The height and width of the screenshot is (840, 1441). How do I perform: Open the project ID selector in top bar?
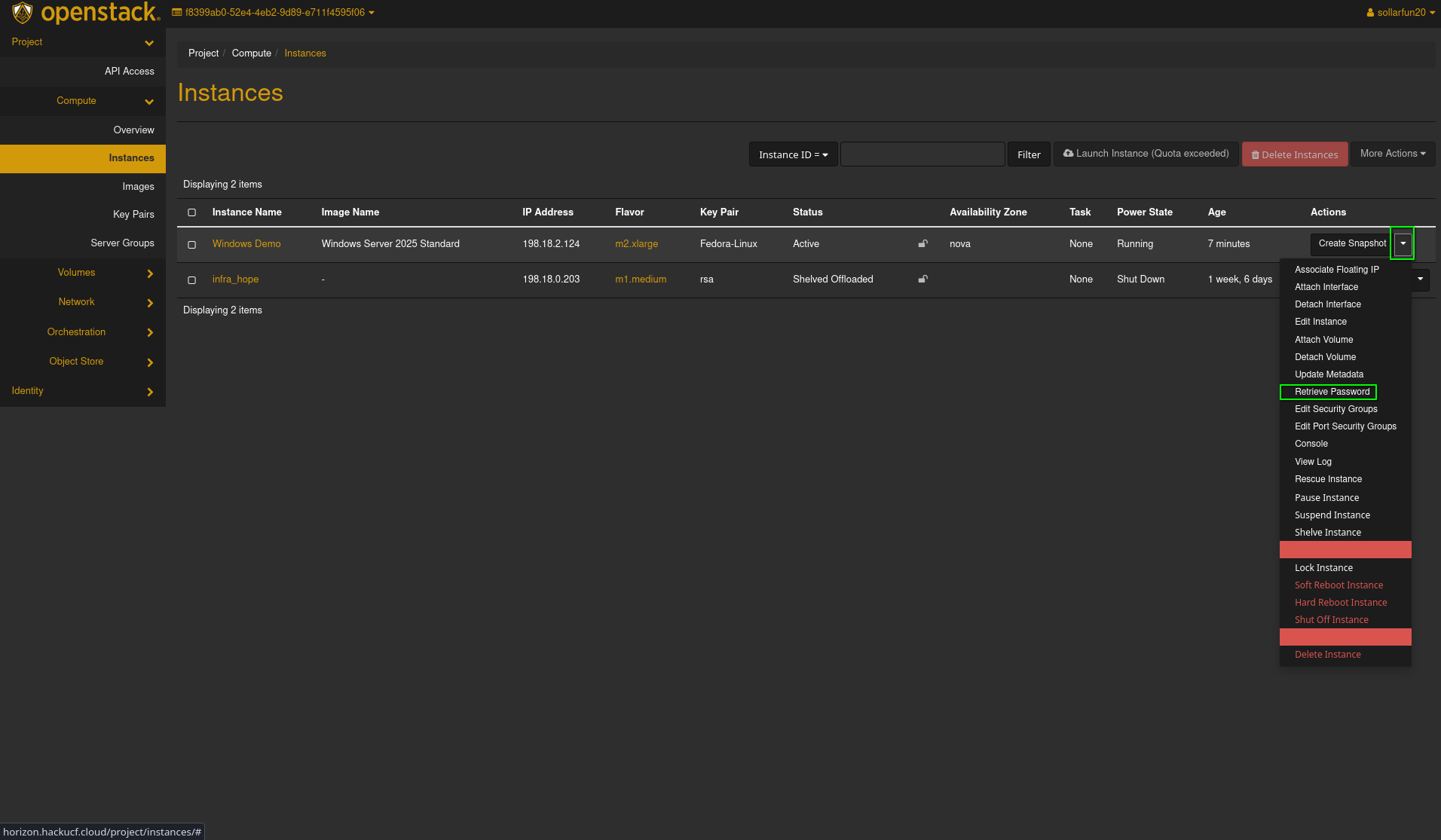coord(273,13)
